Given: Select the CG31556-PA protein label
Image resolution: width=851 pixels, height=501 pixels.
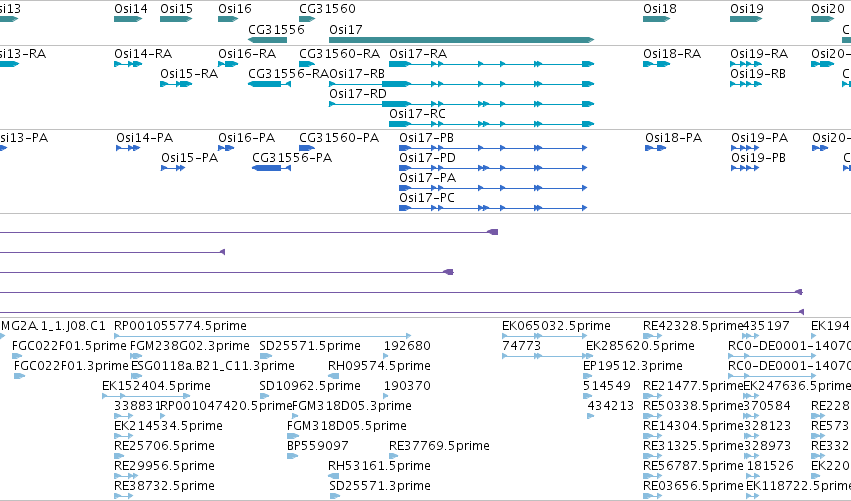Looking at the screenshot, I should [292, 158].
